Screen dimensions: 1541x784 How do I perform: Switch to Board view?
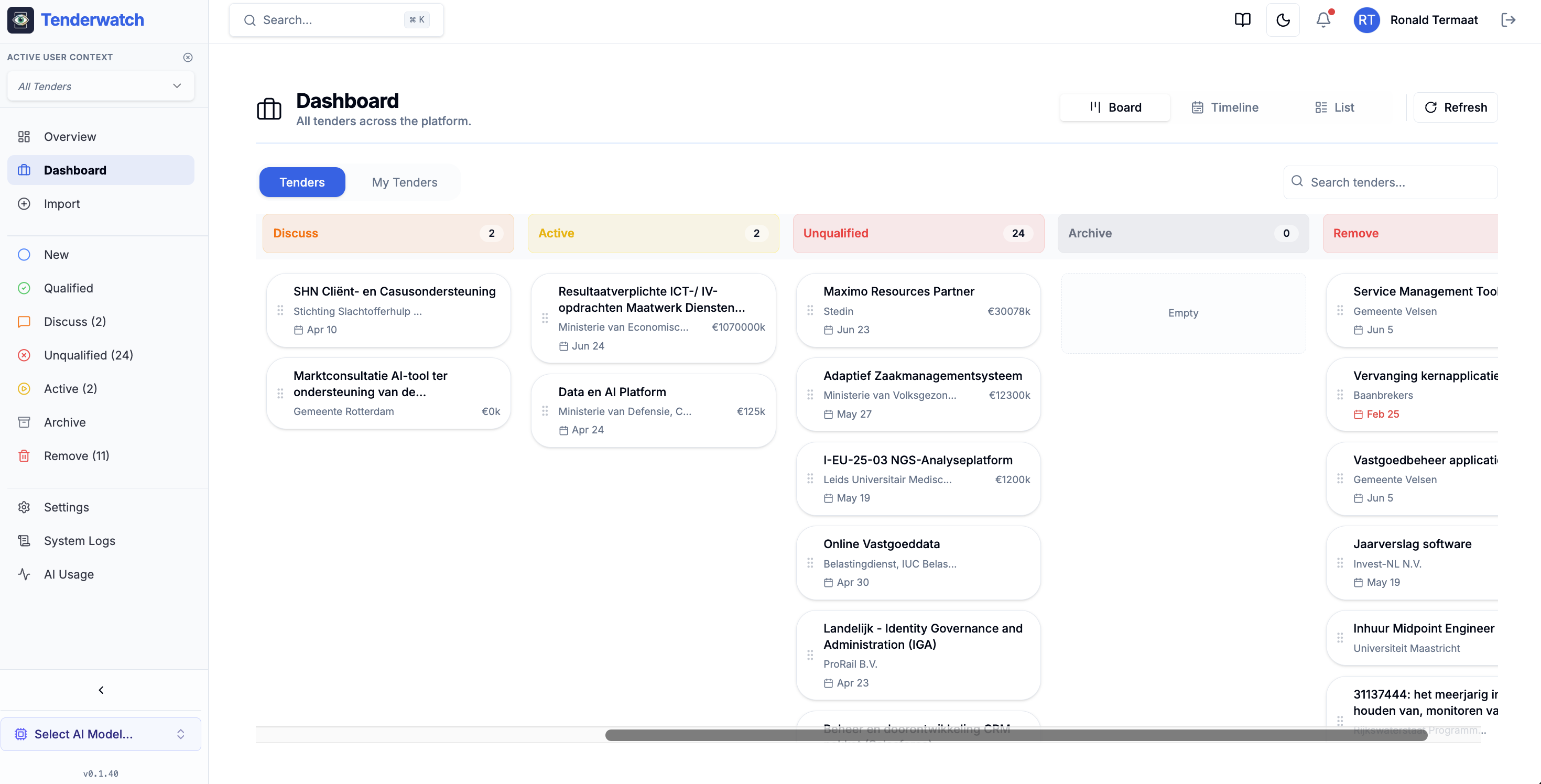(1114, 107)
